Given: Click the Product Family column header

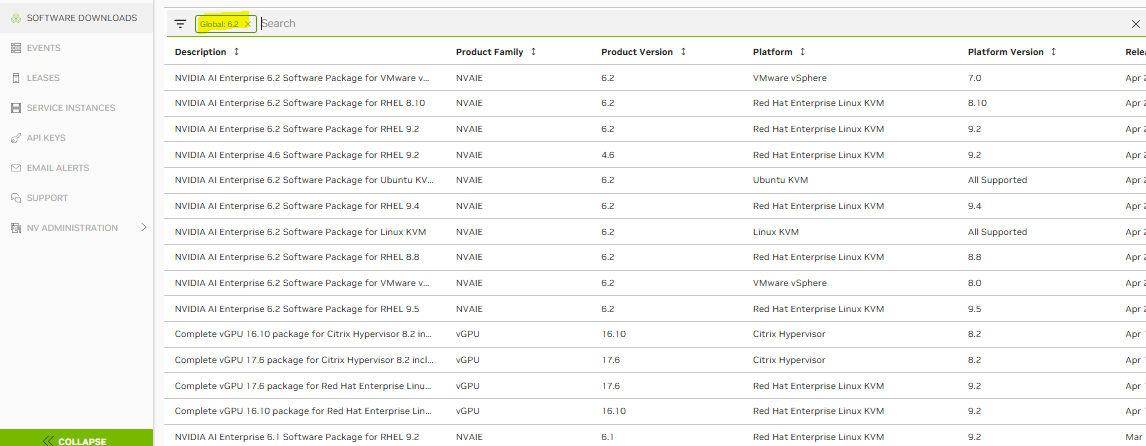Looking at the screenshot, I should [490, 52].
